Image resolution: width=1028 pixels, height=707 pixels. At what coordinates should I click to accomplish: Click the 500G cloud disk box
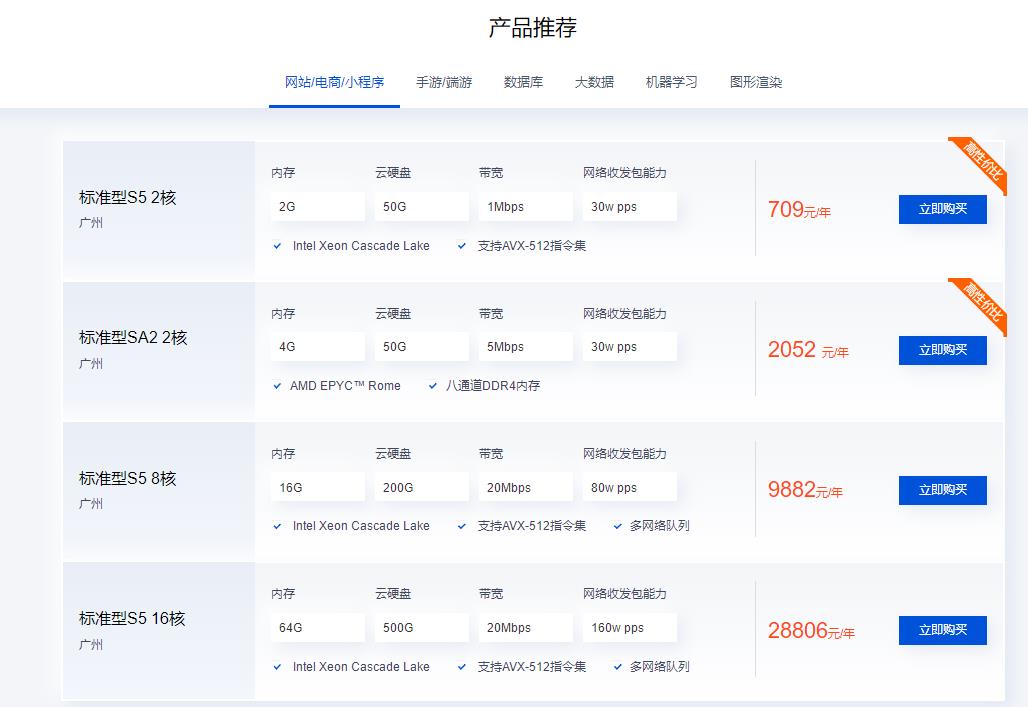coord(422,628)
